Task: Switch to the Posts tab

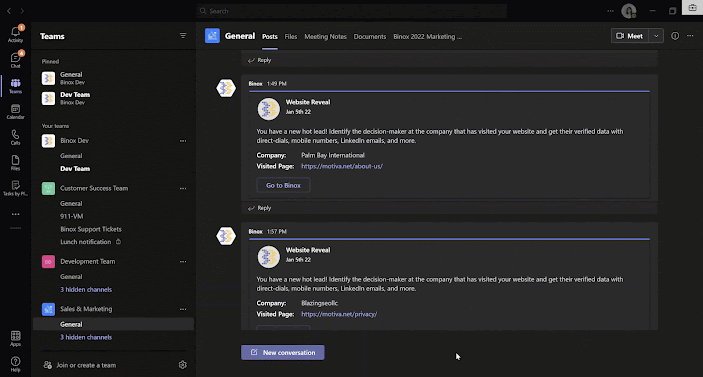Action: pyautogui.click(x=270, y=37)
